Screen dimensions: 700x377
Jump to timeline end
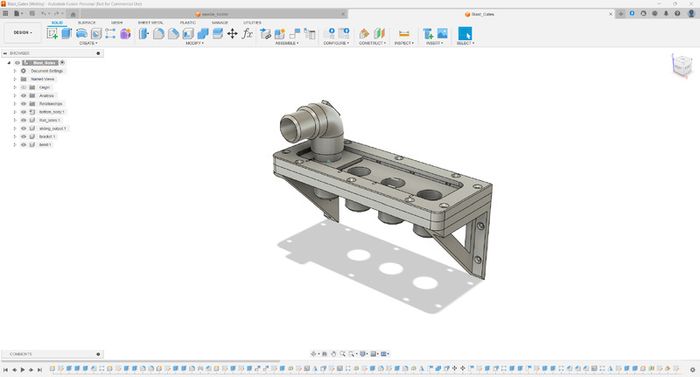pos(39,369)
